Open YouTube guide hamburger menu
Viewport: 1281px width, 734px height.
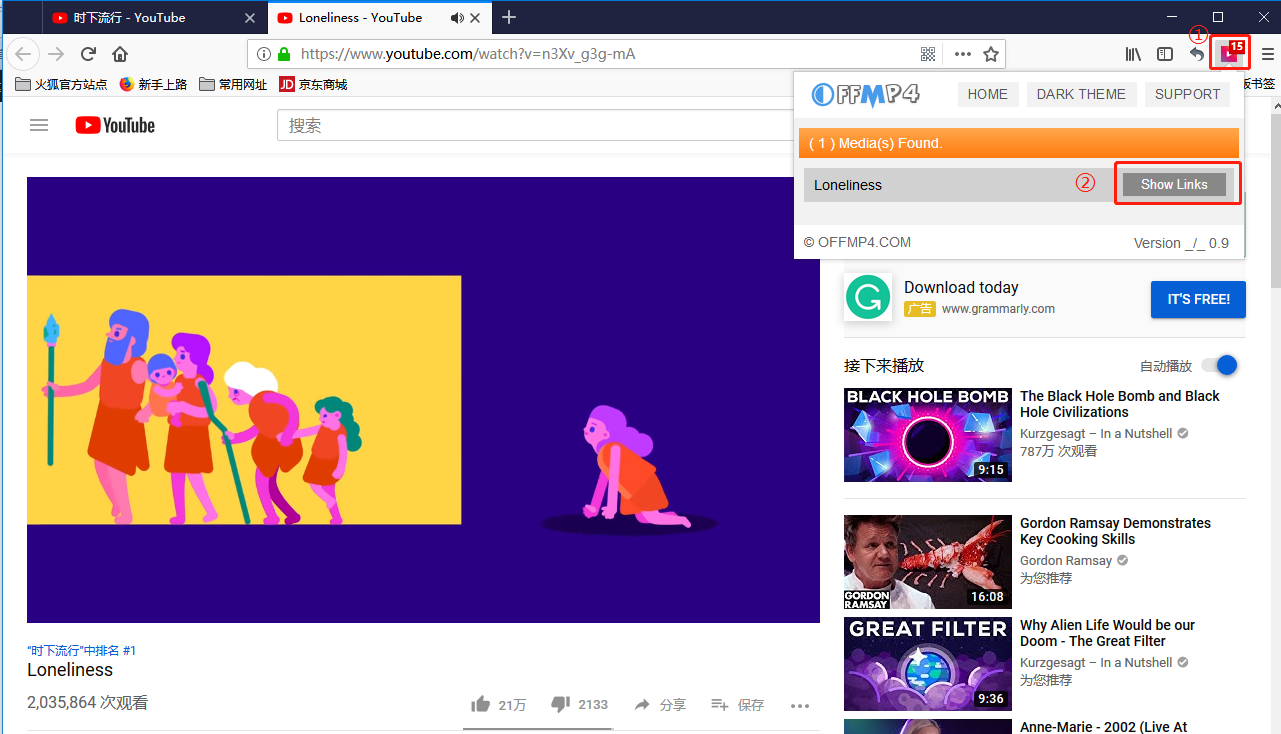[39, 125]
